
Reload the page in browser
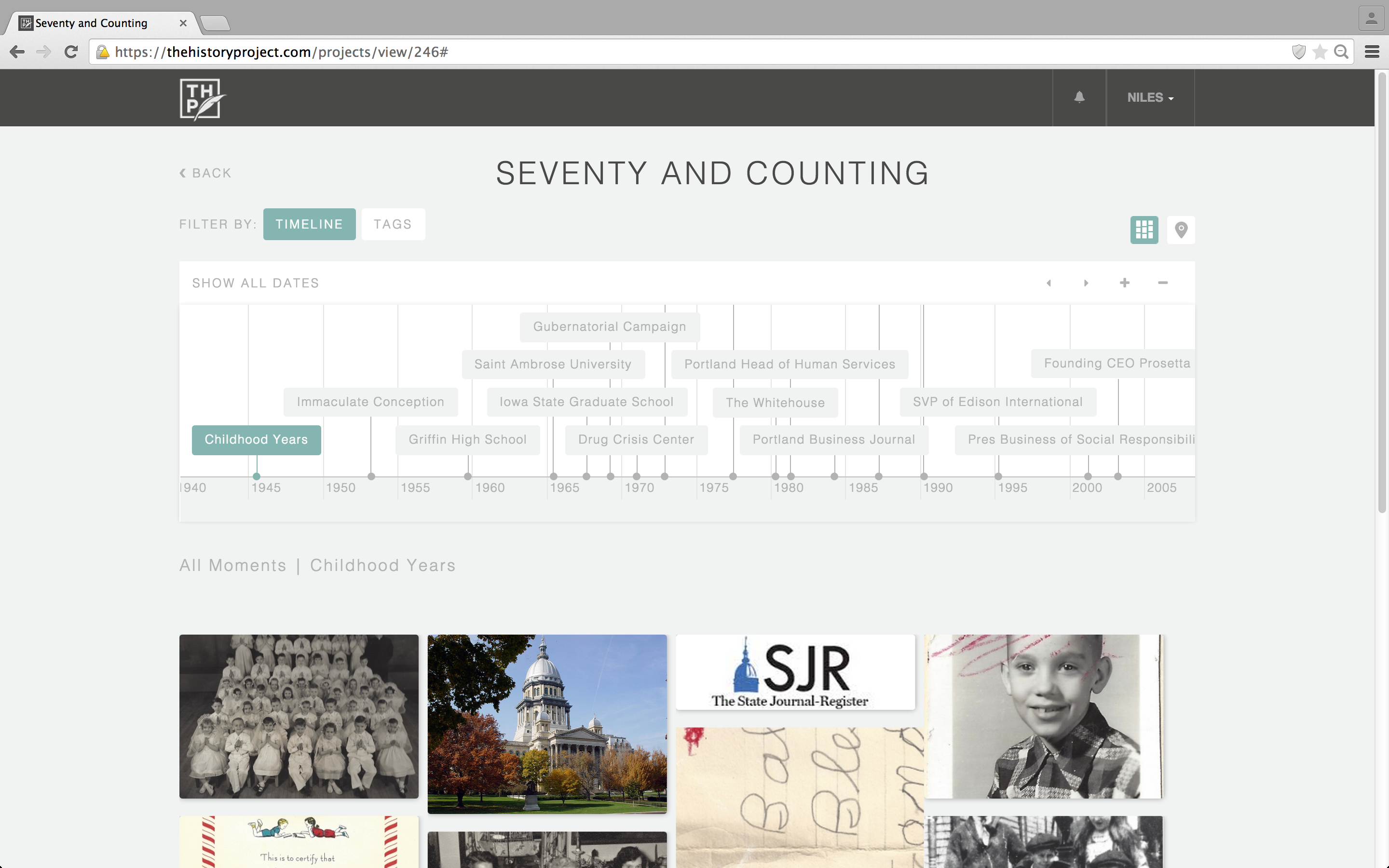point(71,52)
